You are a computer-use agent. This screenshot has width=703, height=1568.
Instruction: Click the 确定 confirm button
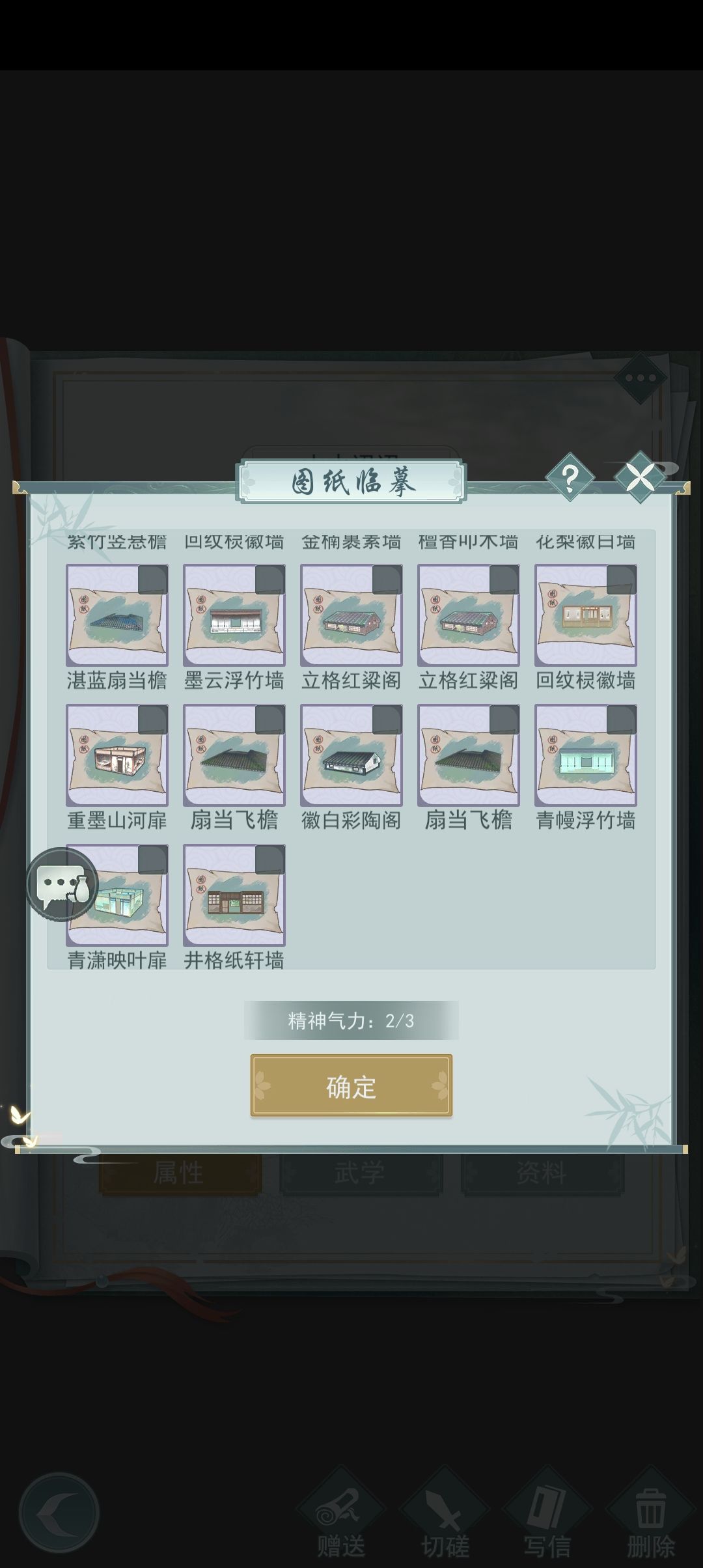pyautogui.click(x=351, y=1085)
